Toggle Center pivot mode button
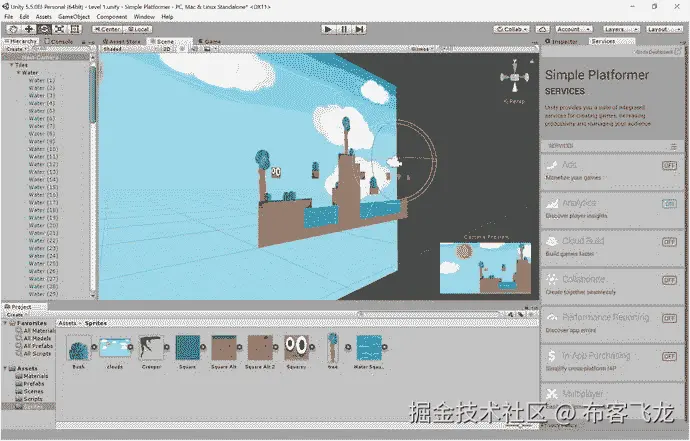 tap(107, 29)
